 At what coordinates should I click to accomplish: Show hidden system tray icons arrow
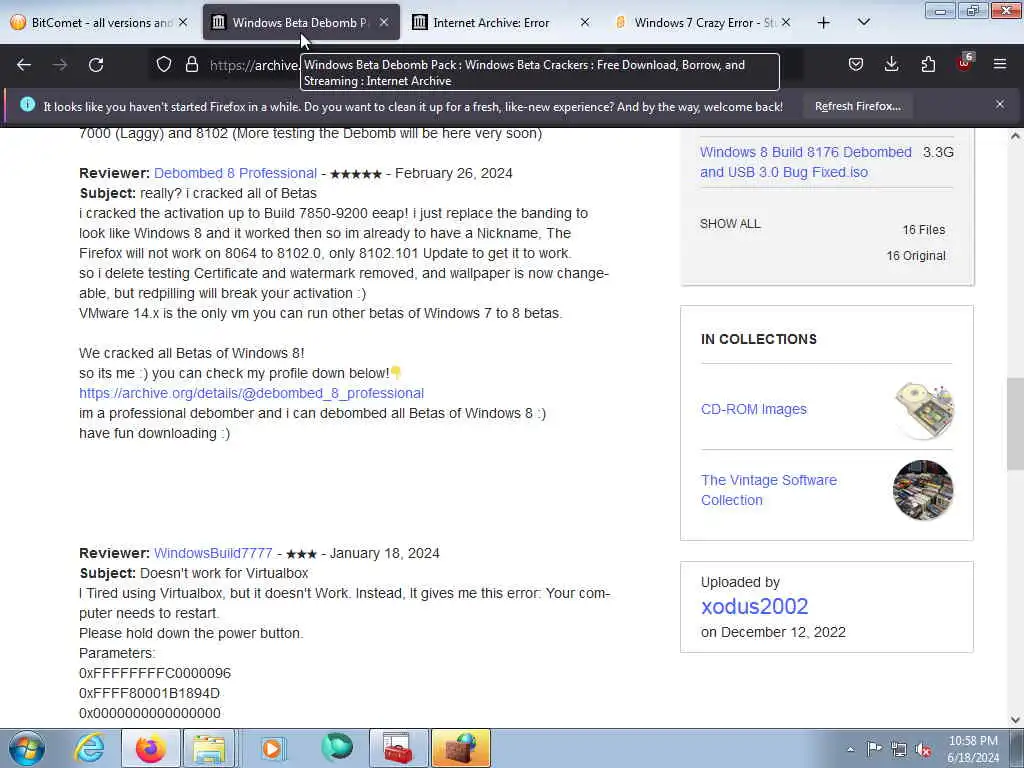[x=850, y=749]
